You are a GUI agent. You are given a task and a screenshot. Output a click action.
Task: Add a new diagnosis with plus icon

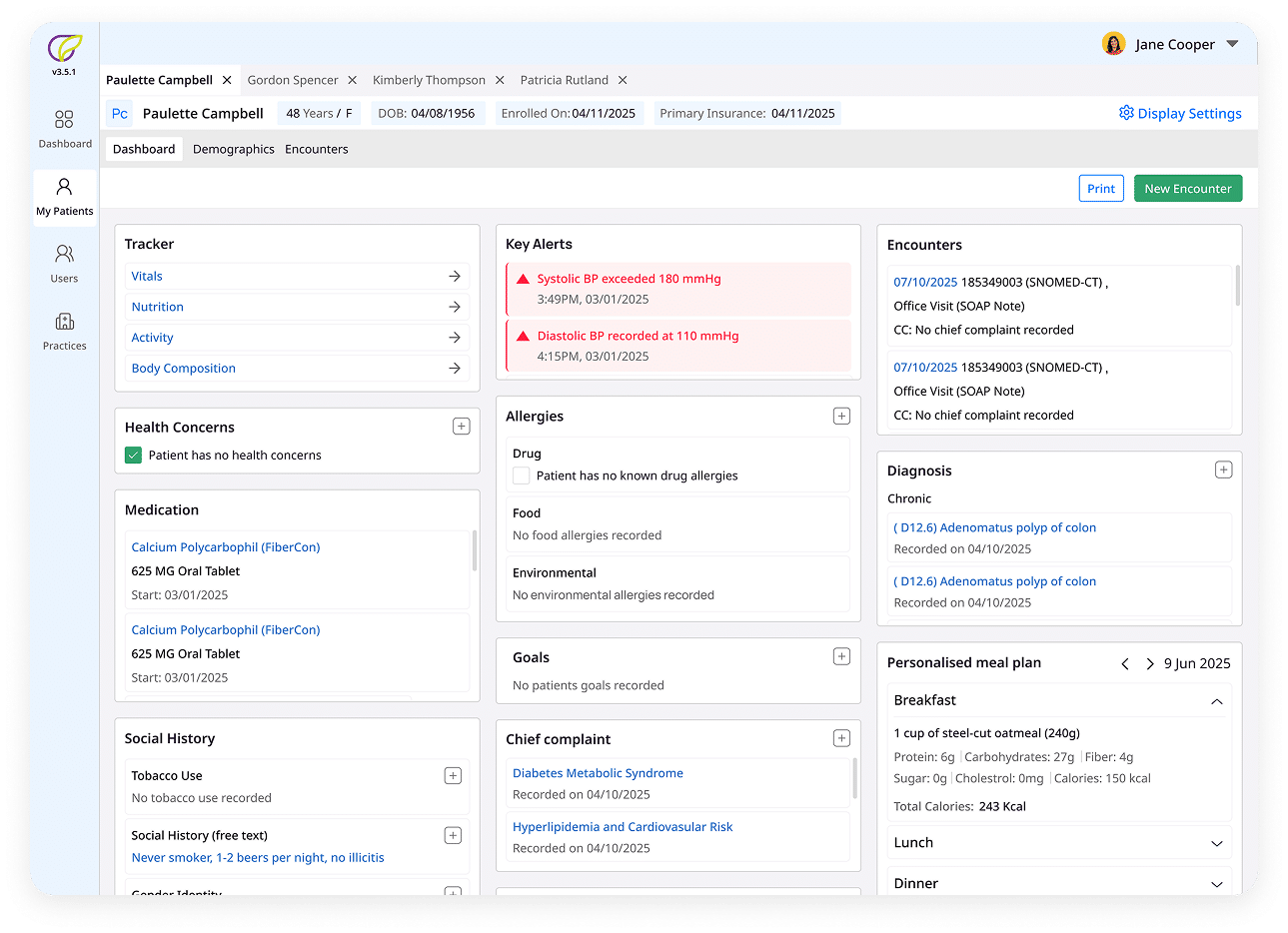(1223, 470)
